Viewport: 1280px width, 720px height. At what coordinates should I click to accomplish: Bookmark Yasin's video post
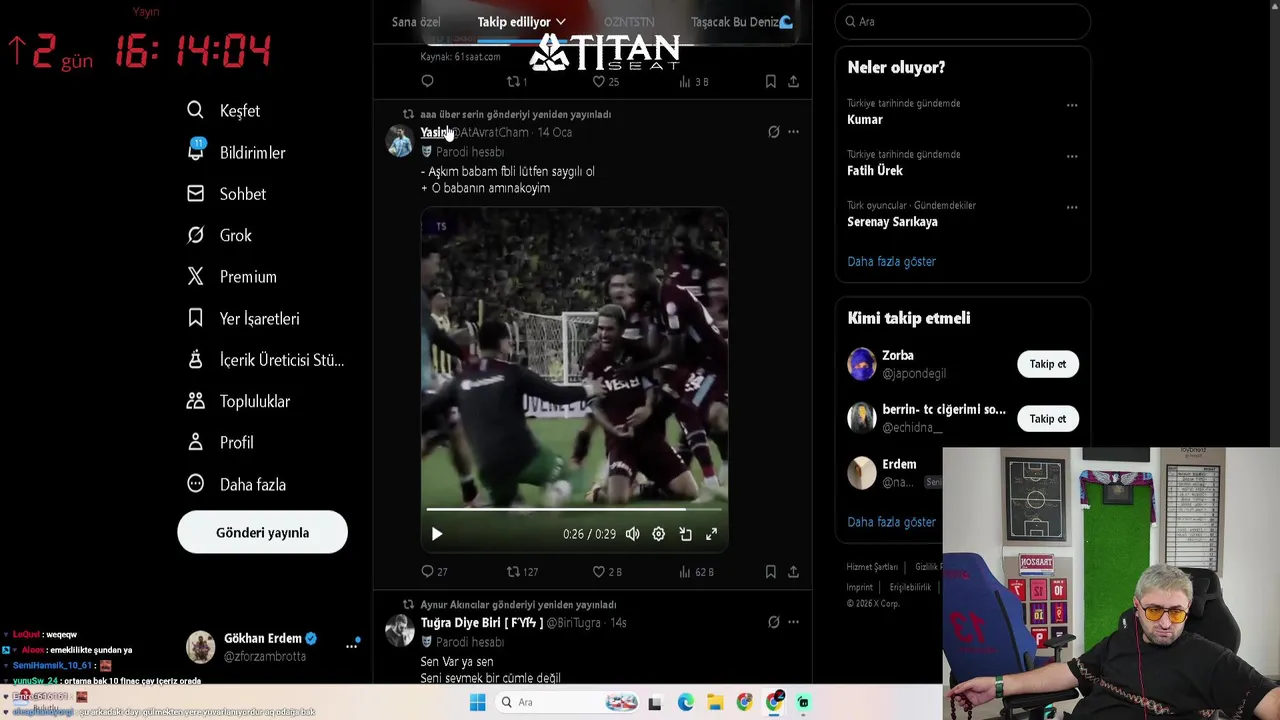click(770, 572)
